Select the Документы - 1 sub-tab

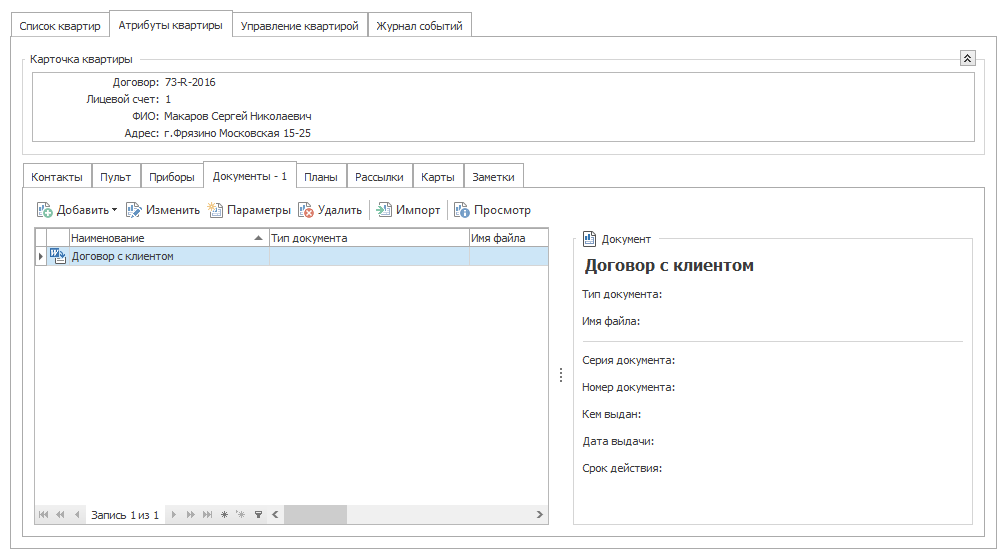tap(250, 175)
